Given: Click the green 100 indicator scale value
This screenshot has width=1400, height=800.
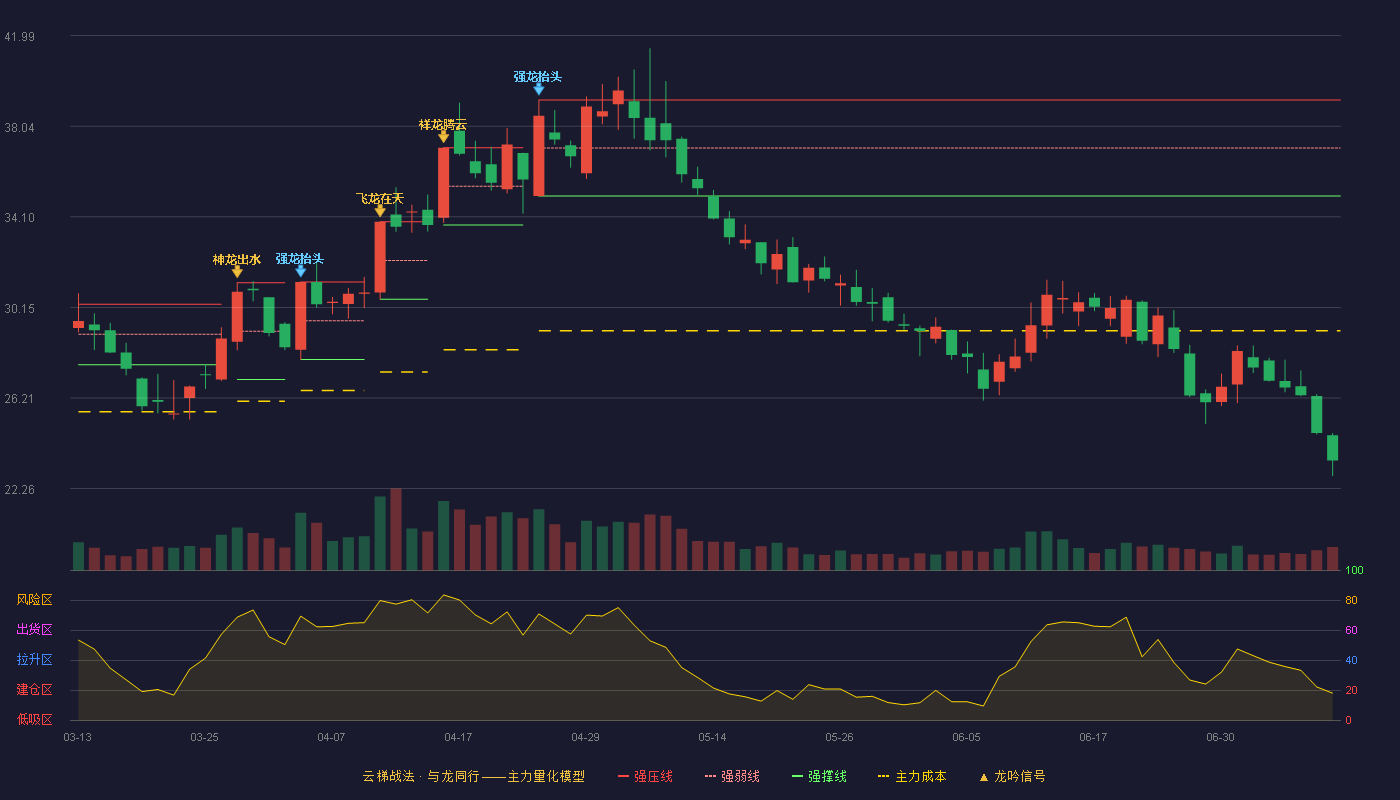Looking at the screenshot, I should [x=1354, y=571].
